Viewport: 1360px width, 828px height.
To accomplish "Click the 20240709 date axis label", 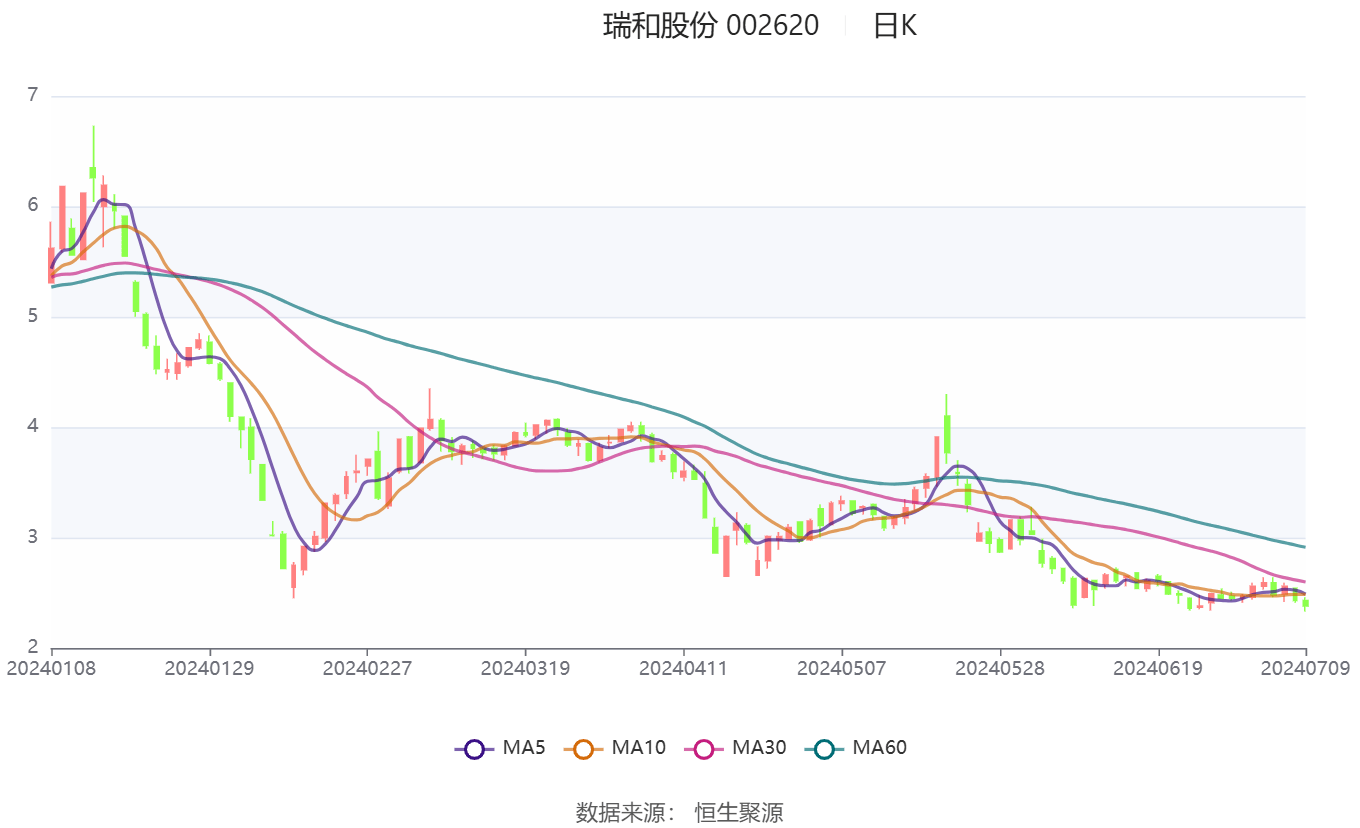I will (1305, 668).
